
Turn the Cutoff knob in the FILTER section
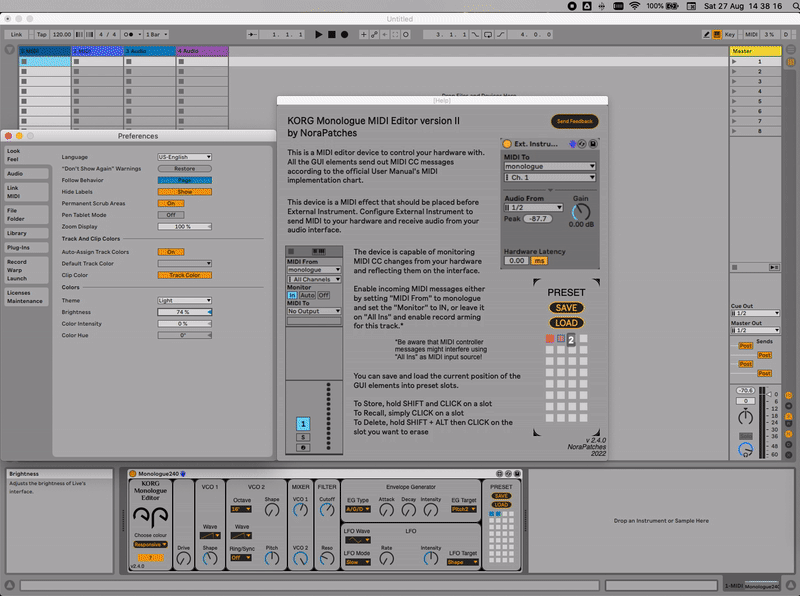tap(327, 510)
